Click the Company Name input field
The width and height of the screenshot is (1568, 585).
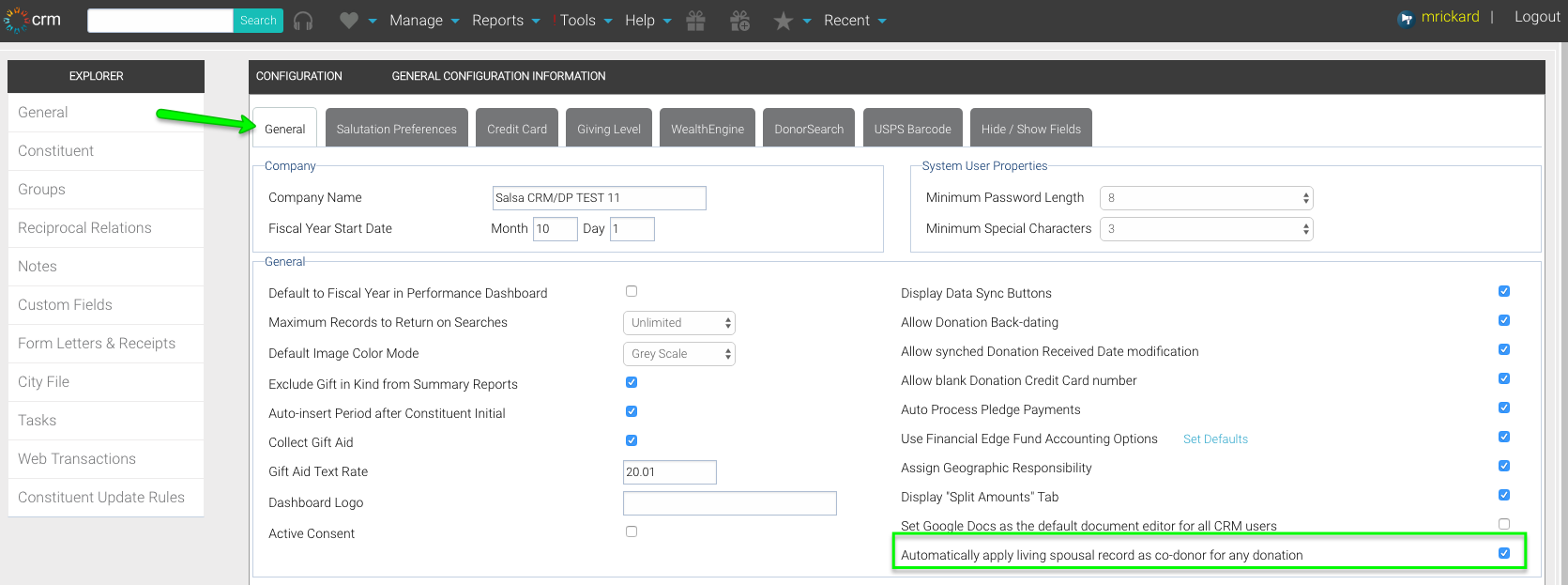599,198
